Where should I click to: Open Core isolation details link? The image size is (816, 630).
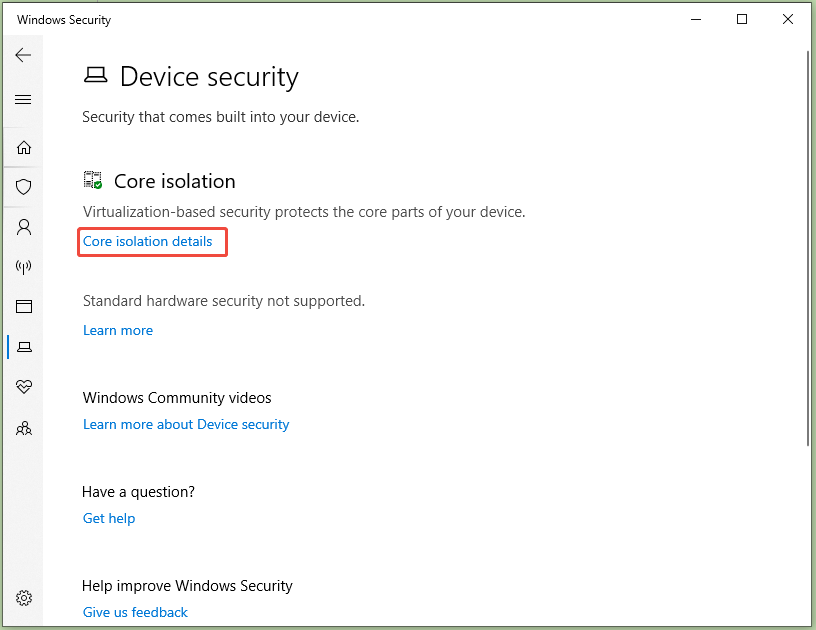[148, 241]
